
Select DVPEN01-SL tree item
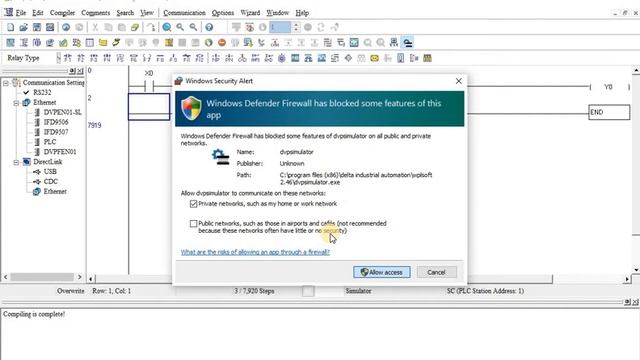coord(62,112)
